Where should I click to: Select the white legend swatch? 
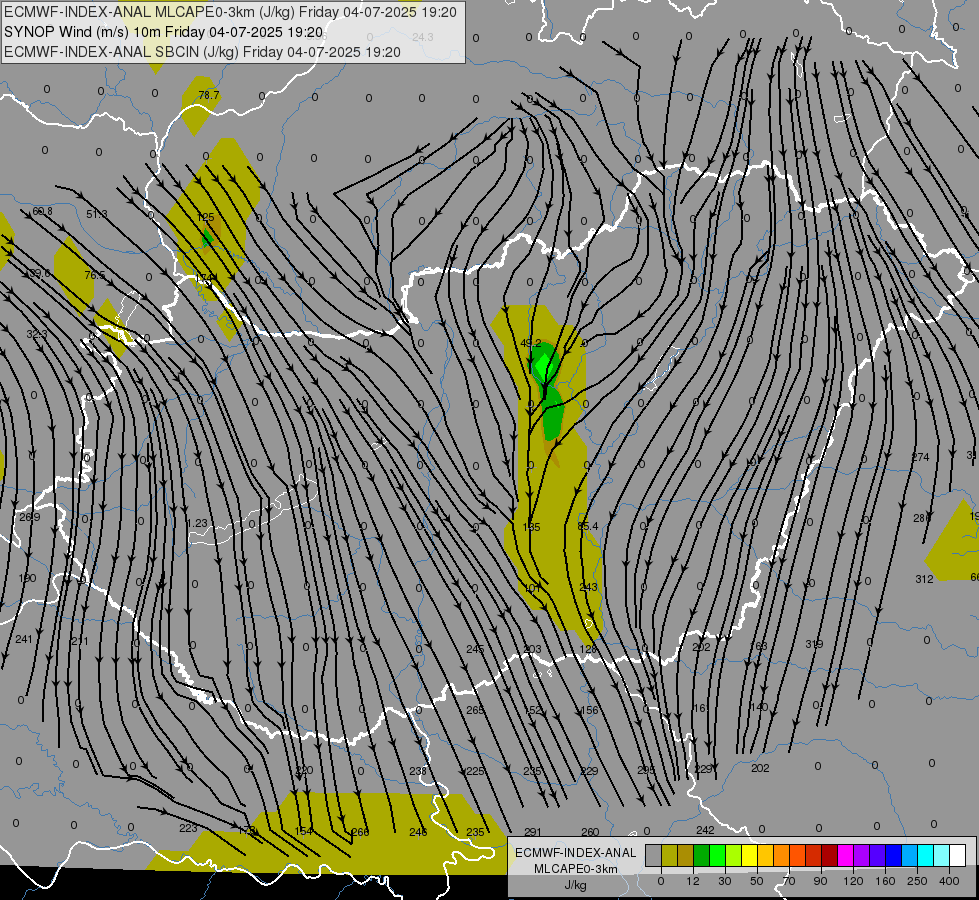coord(958,855)
